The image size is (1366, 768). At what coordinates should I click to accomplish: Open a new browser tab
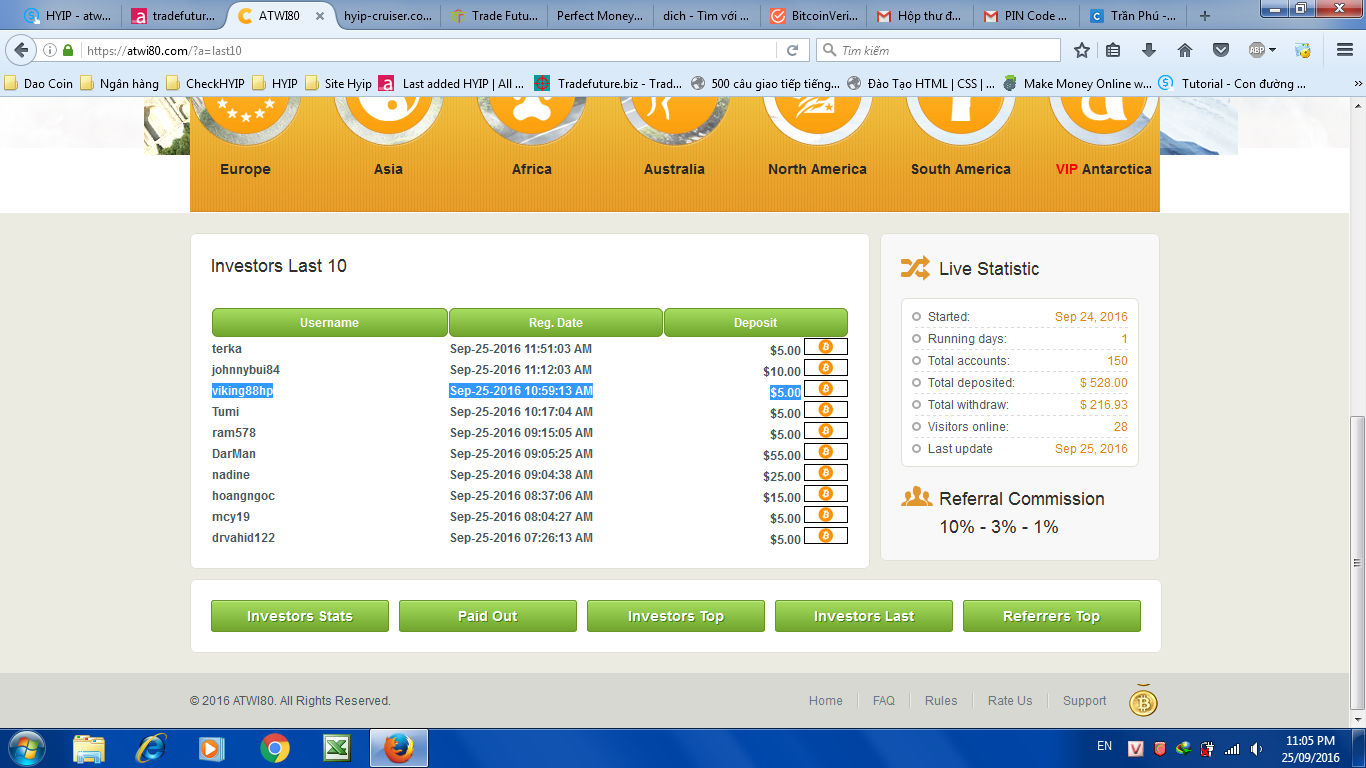1204,16
